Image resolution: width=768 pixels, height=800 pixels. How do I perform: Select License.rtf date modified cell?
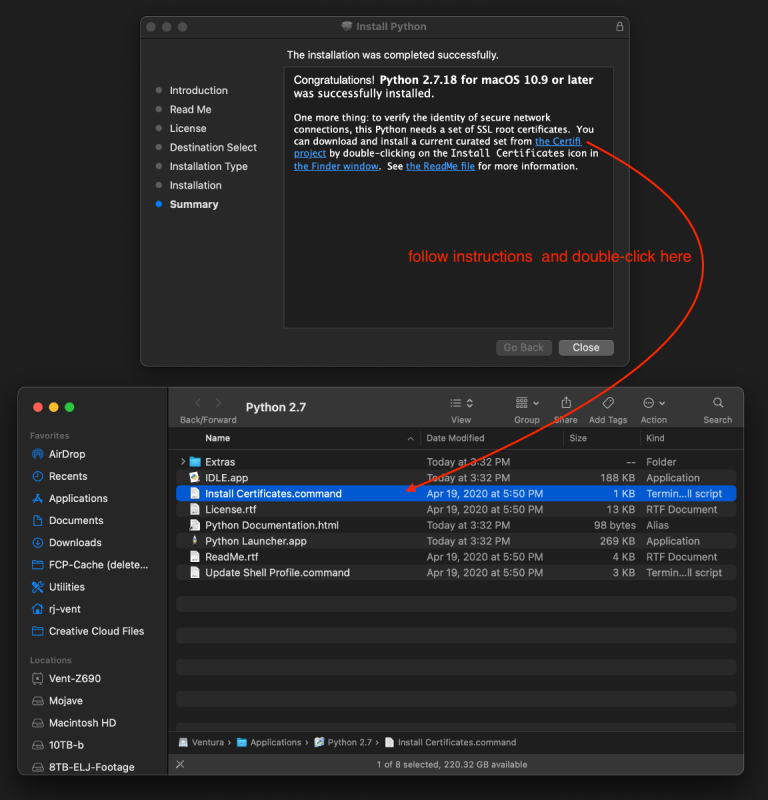click(485, 509)
